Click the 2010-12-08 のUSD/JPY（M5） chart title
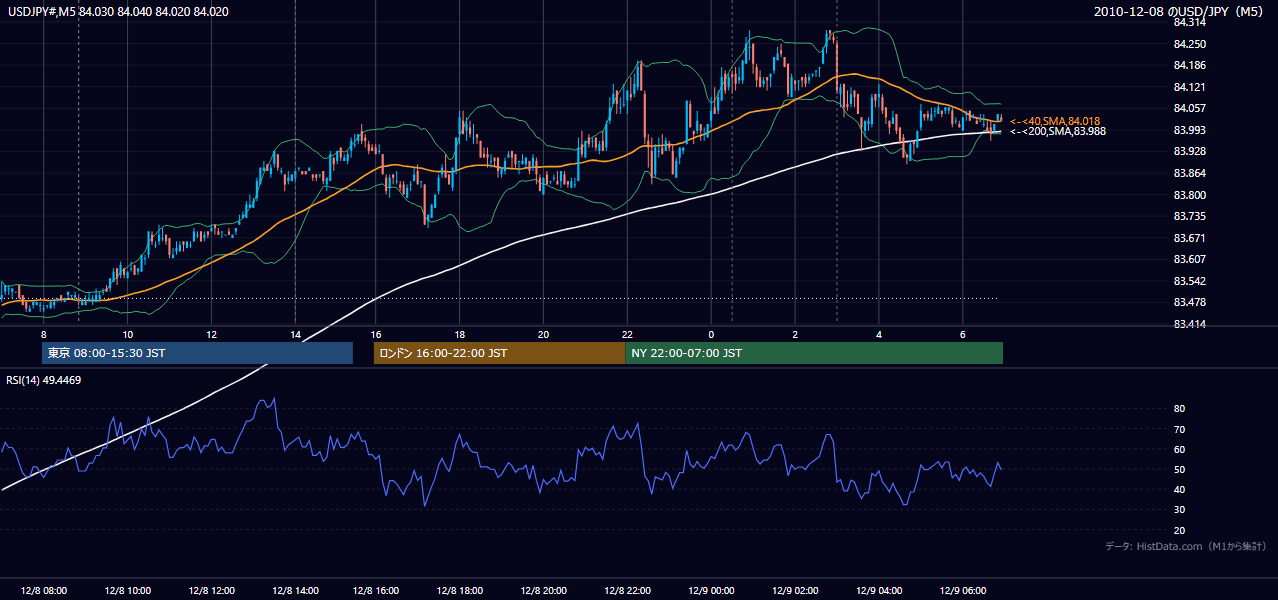1278x600 pixels. (1180, 12)
